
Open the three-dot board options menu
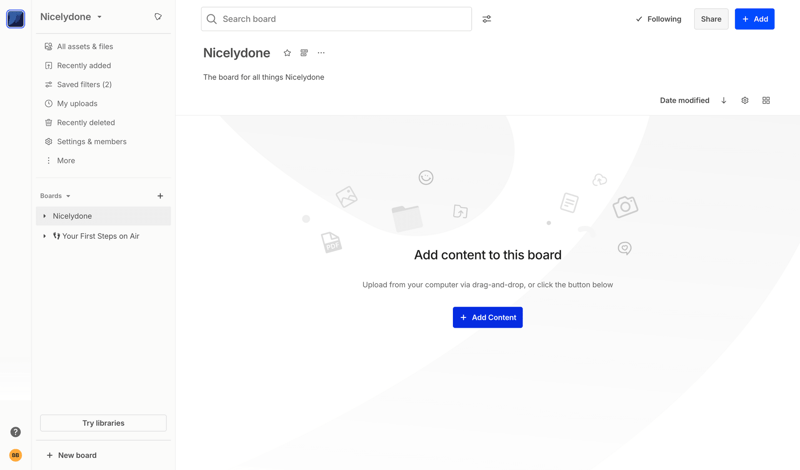tap(321, 53)
